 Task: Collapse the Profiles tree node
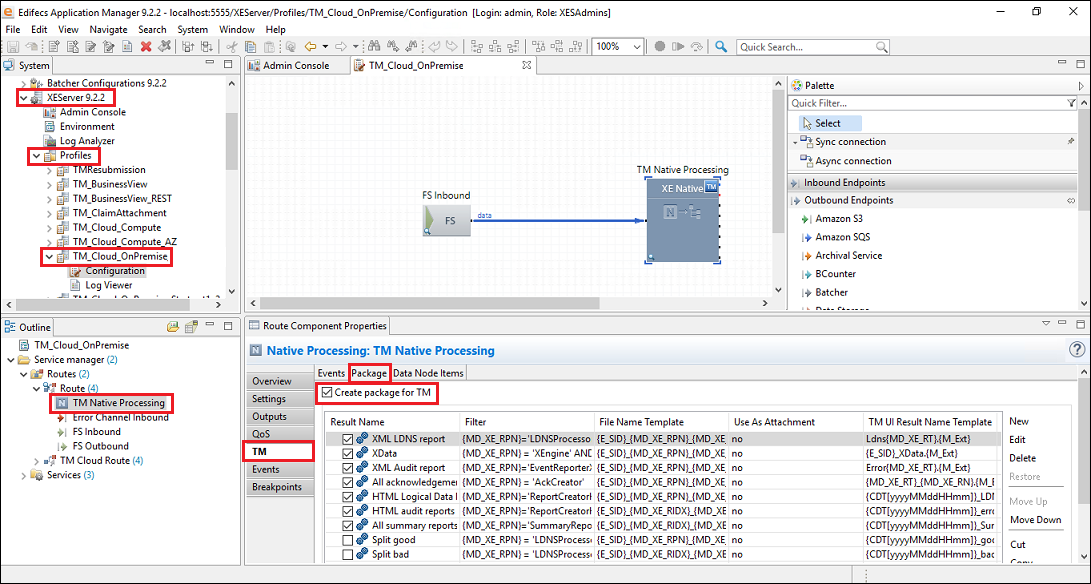click(x=36, y=156)
